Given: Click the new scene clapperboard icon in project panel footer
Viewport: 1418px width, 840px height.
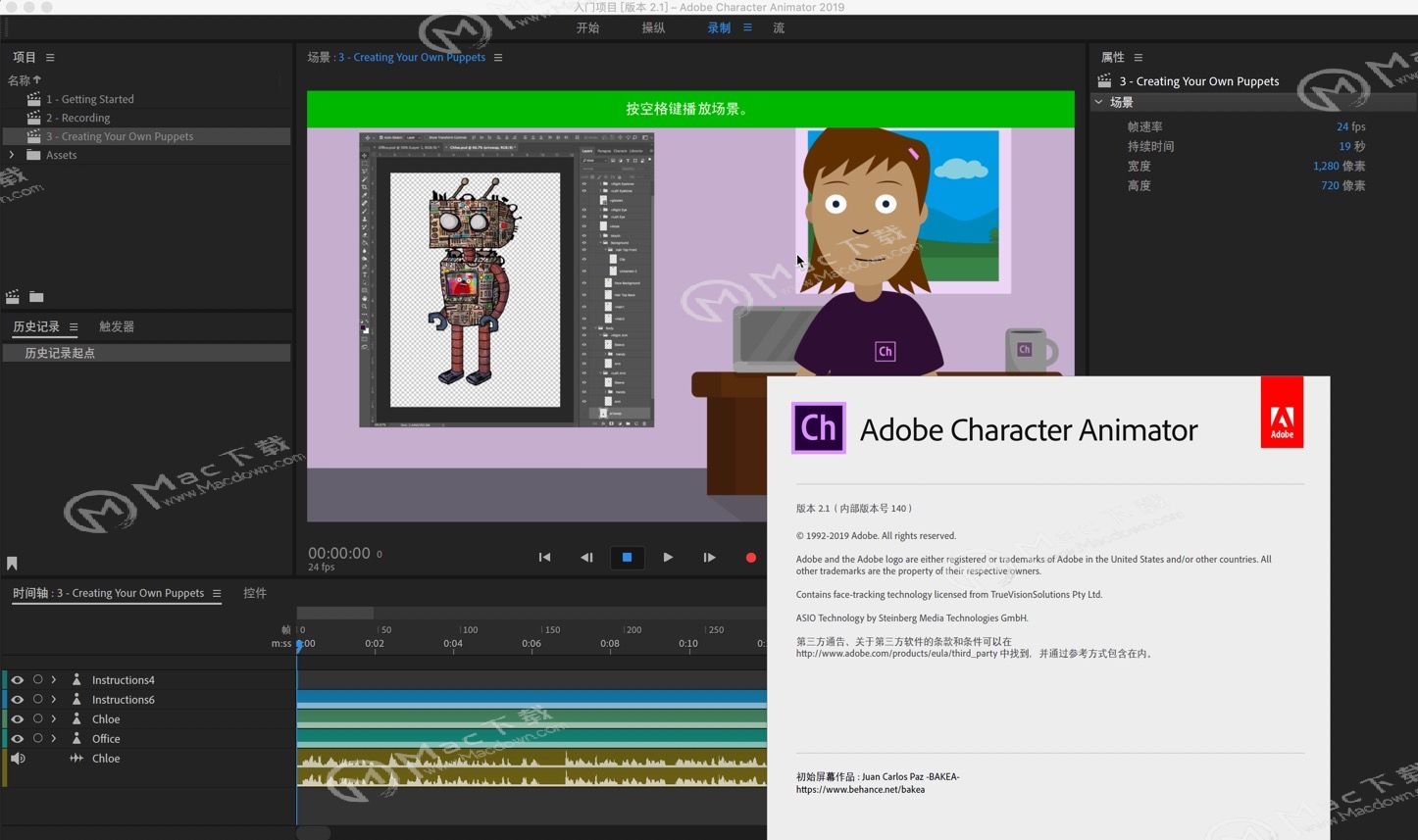Looking at the screenshot, I should tap(13, 296).
